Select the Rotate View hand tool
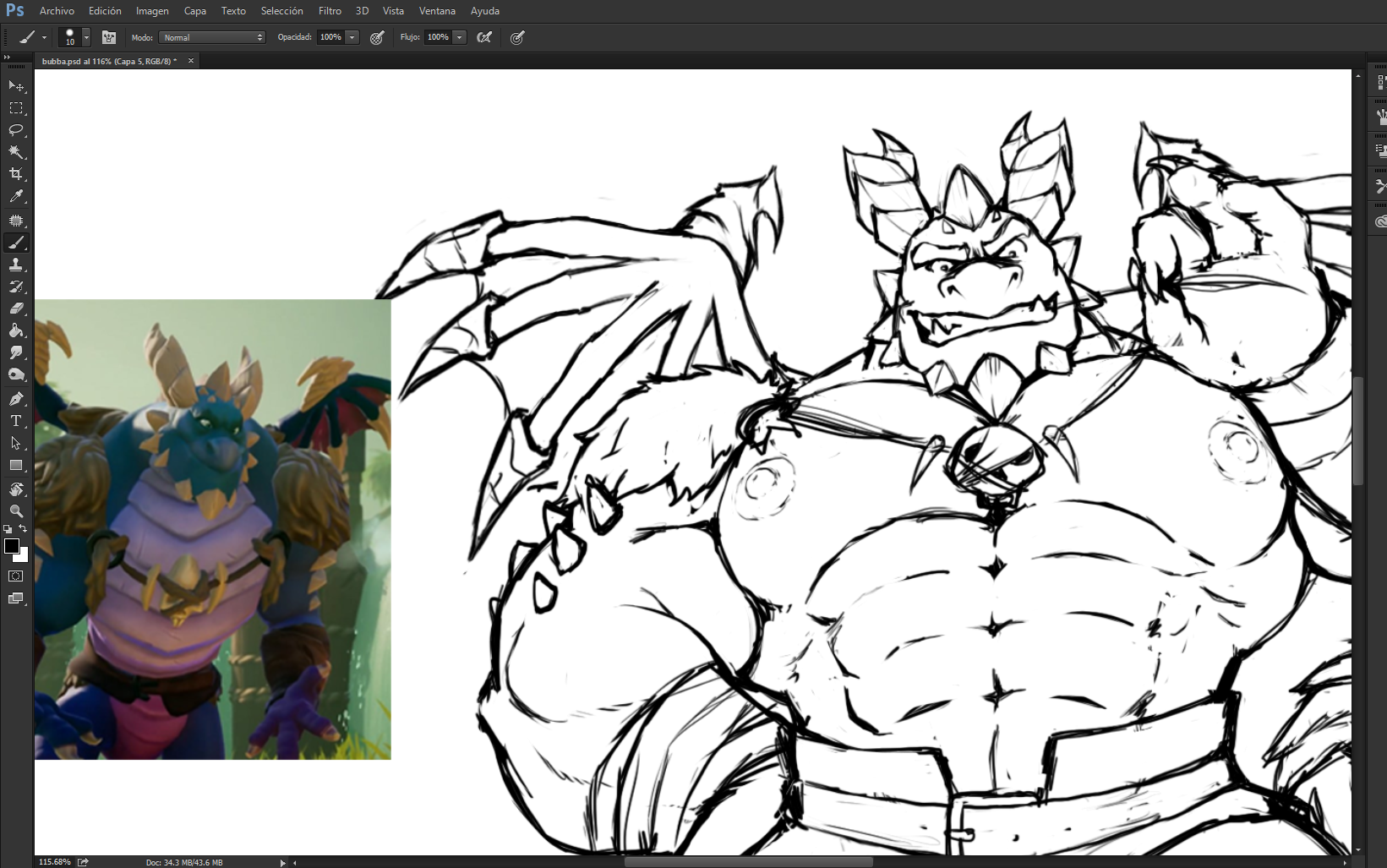 (16, 489)
